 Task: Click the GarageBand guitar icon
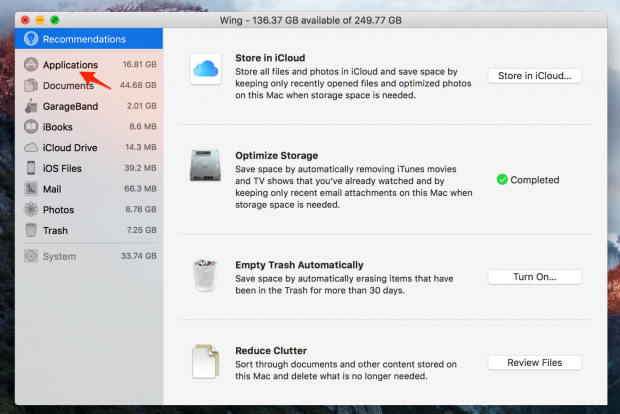31,106
